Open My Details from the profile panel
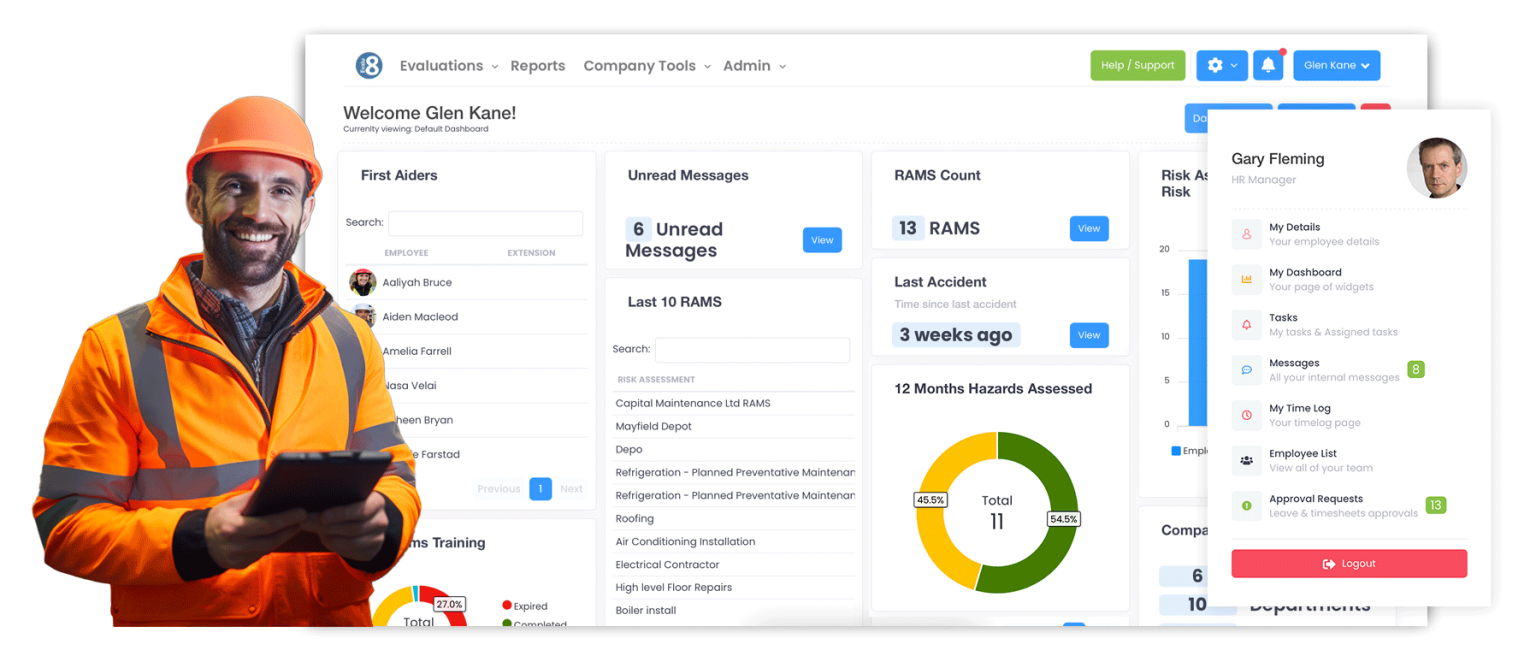Image resolution: width=1536 pixels, height=662 pixels. (1246, 234)
